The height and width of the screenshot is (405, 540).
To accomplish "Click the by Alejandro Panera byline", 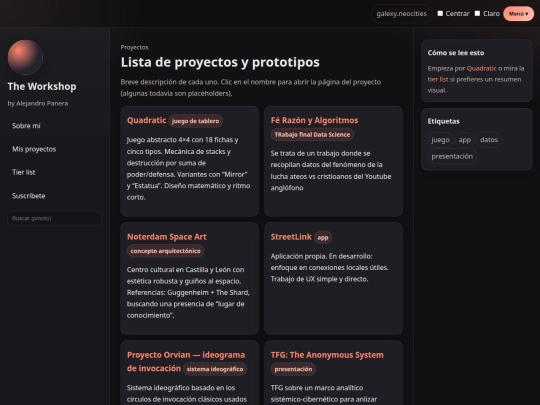I will click(x=38, y=103).
